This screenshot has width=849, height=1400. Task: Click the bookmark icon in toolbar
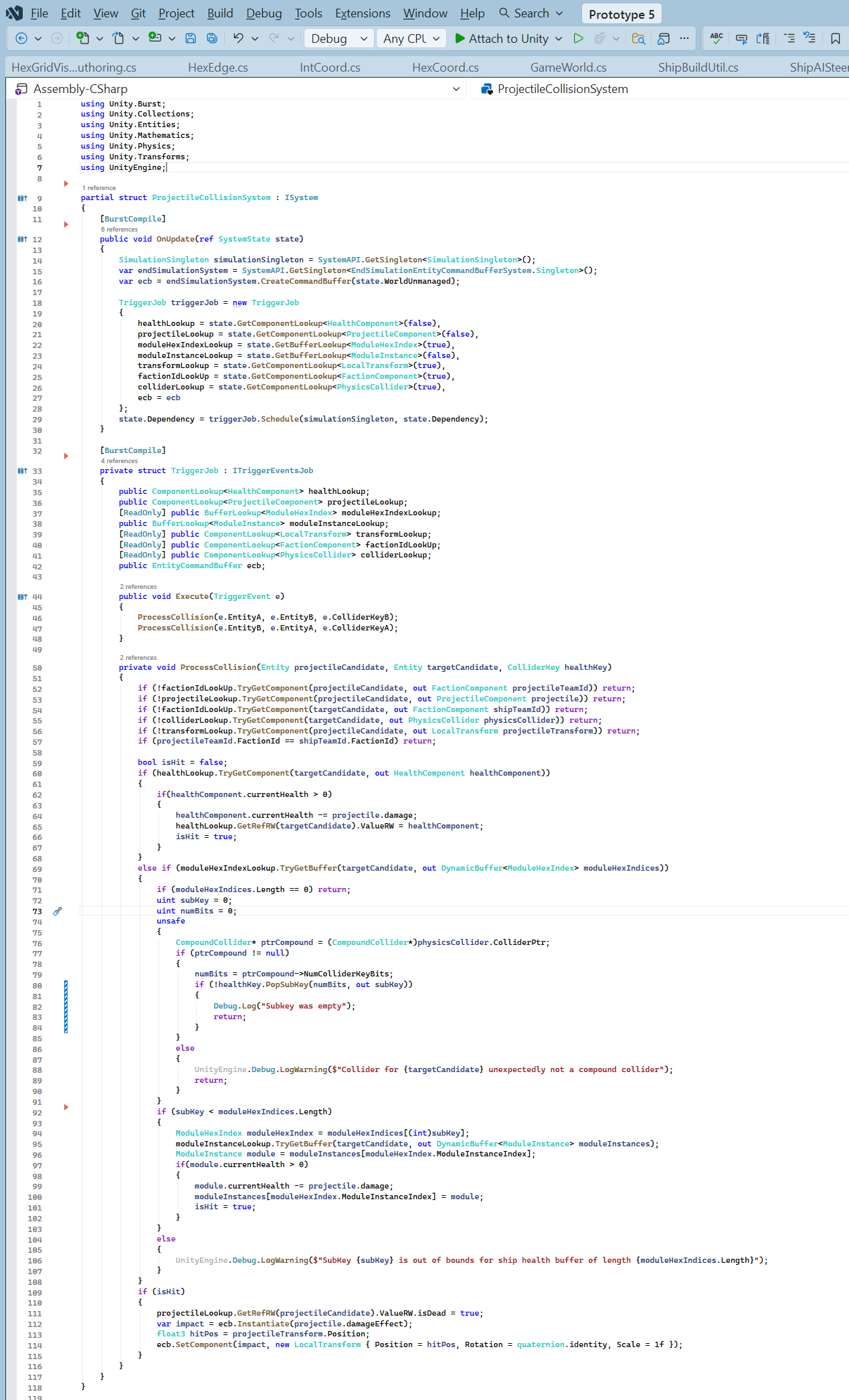836,38
